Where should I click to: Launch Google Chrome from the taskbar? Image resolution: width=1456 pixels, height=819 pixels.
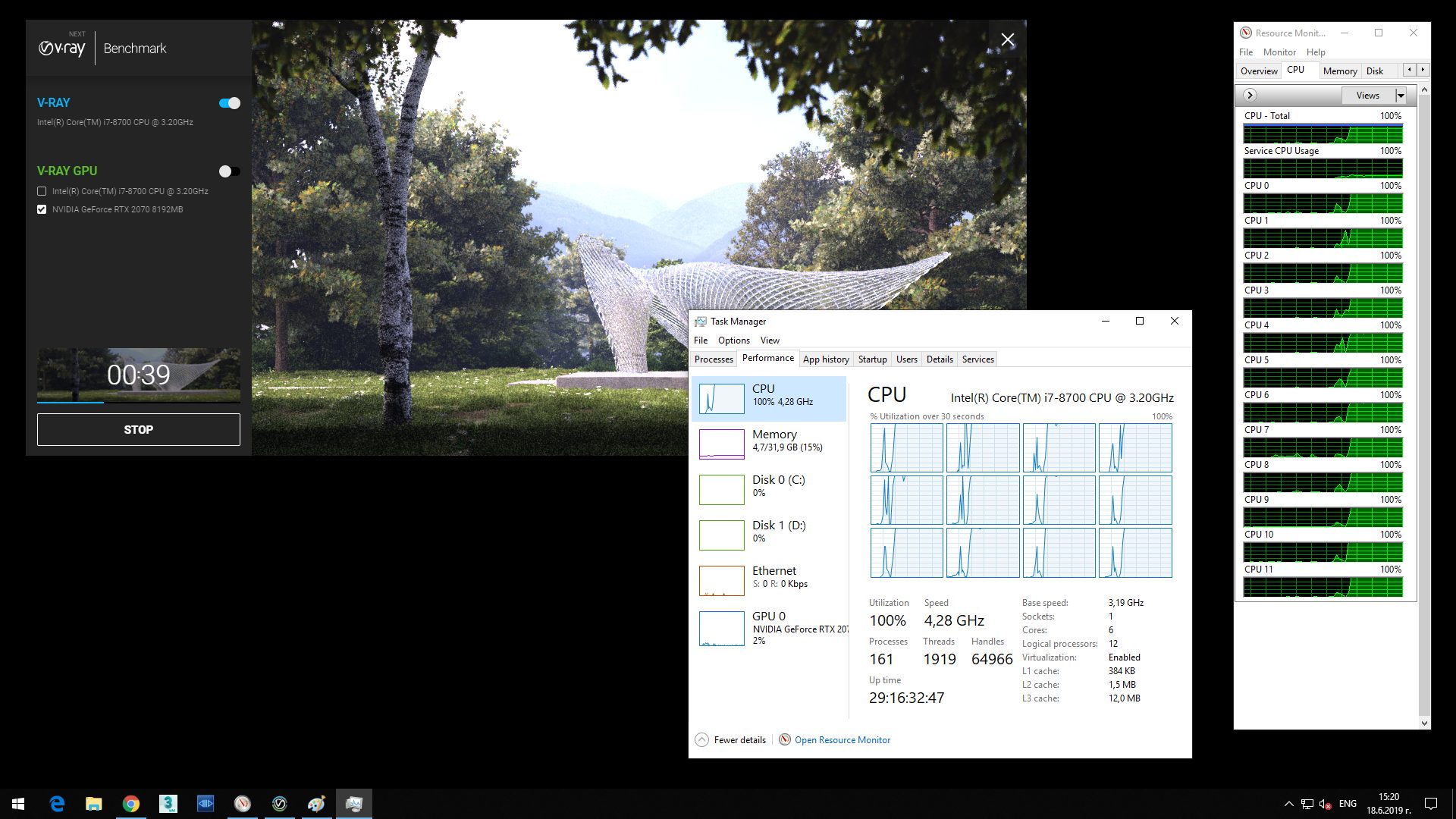[131, 803]
